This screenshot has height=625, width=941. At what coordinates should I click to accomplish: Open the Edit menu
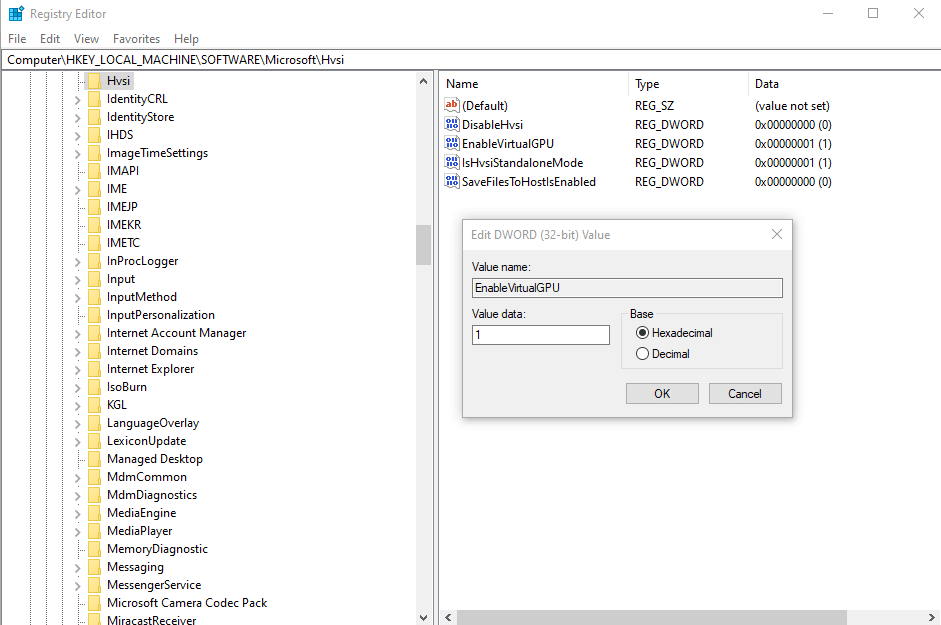[x=50, y=39]
